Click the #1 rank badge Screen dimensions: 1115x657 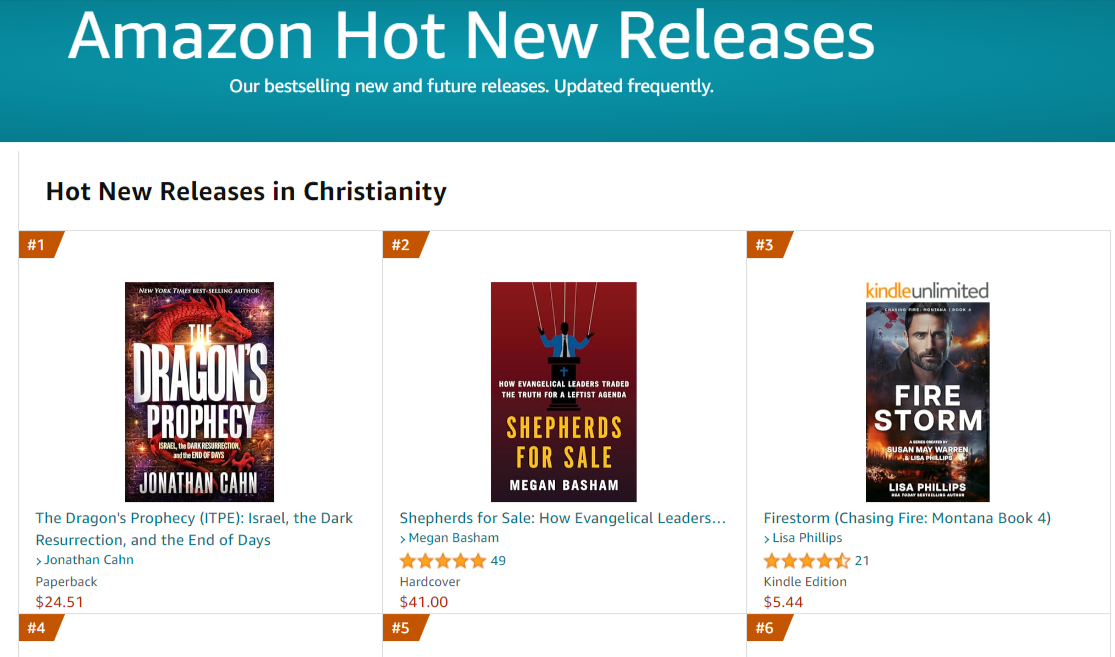click(x=38, y=243)
